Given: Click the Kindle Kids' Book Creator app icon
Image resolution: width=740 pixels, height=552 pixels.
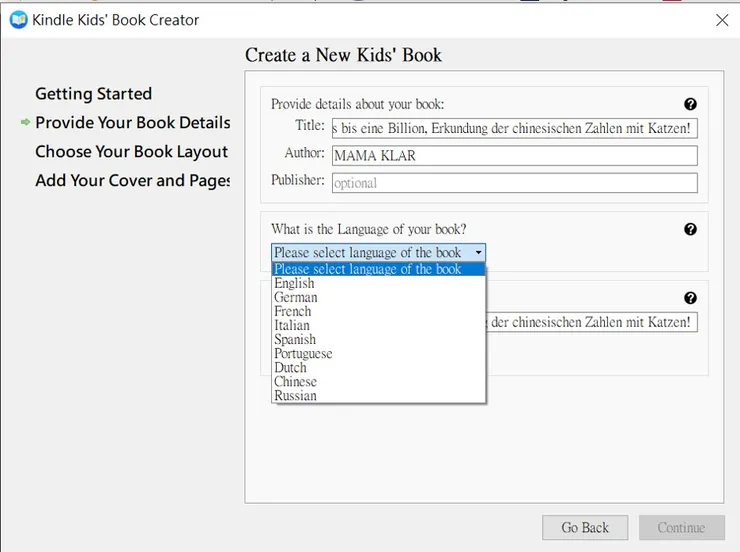Looking at the screenshot, I should click(18, 19).
